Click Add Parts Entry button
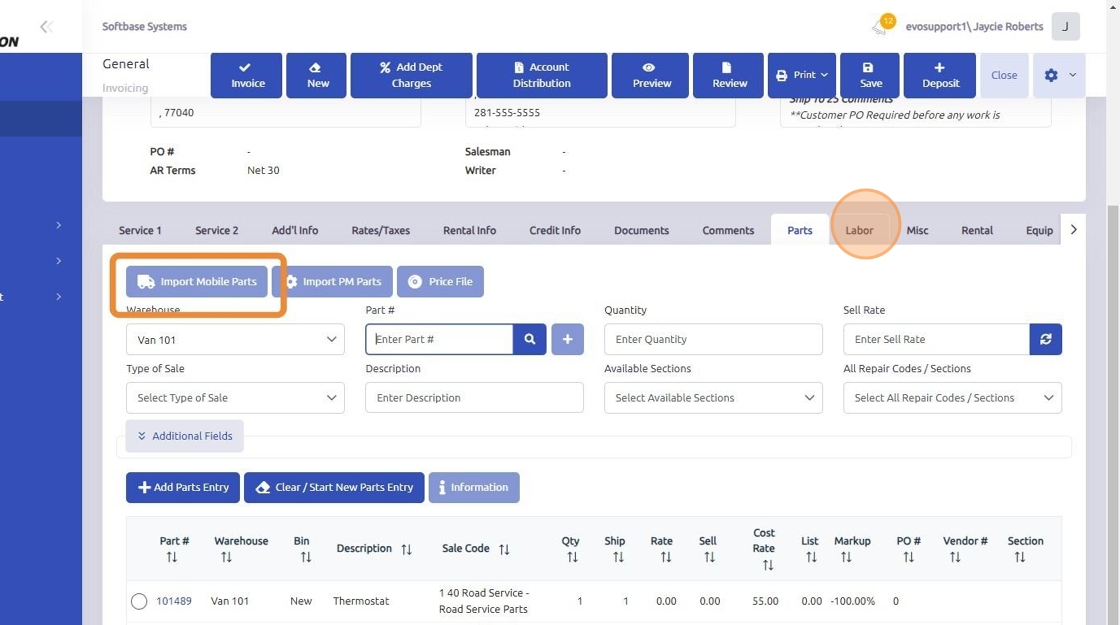Image resolution: width=1120 pixels, height=625 pixels. (183, 487)
